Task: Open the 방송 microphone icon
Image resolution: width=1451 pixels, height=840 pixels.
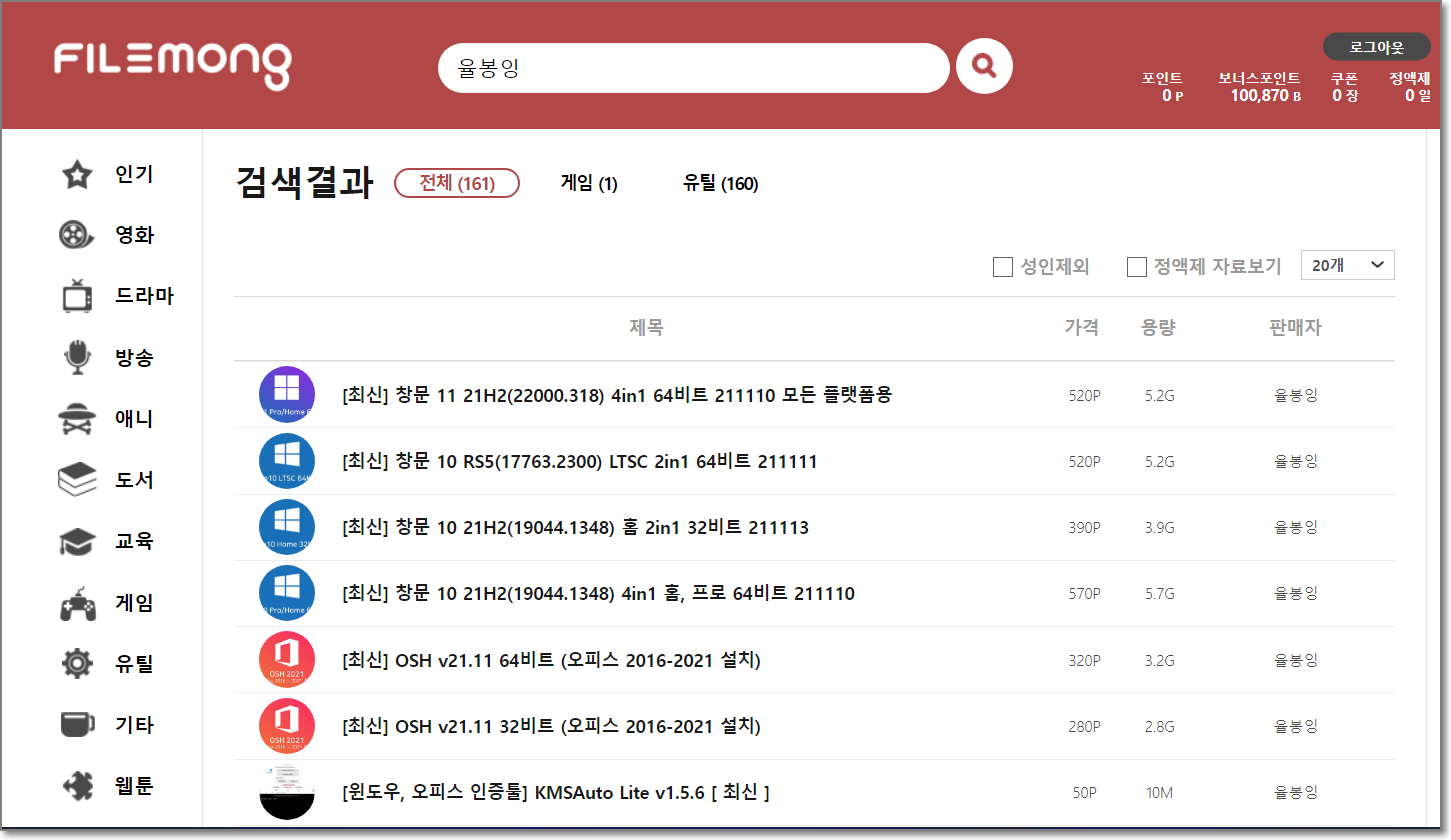Action: tap(77, 358)
